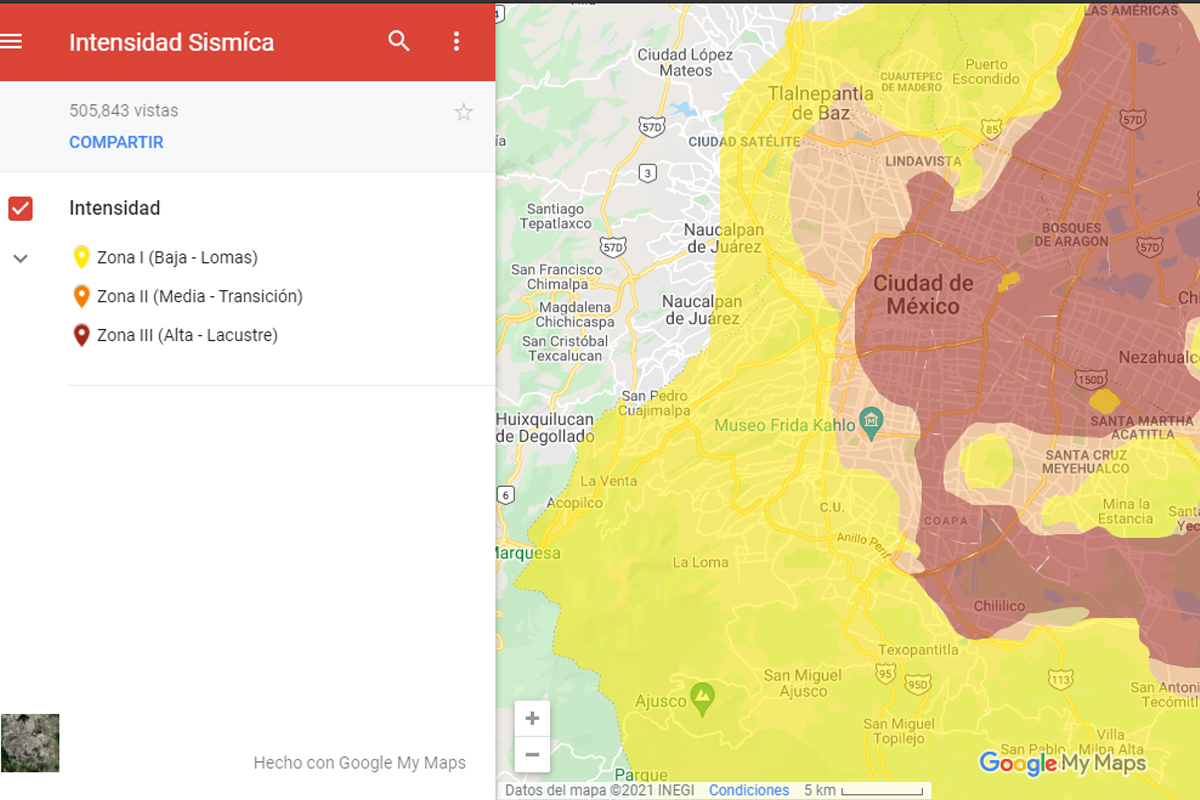Zoom in with the plus button
The height and width of the screenshot is (800, 1200).
click(532, 718)
